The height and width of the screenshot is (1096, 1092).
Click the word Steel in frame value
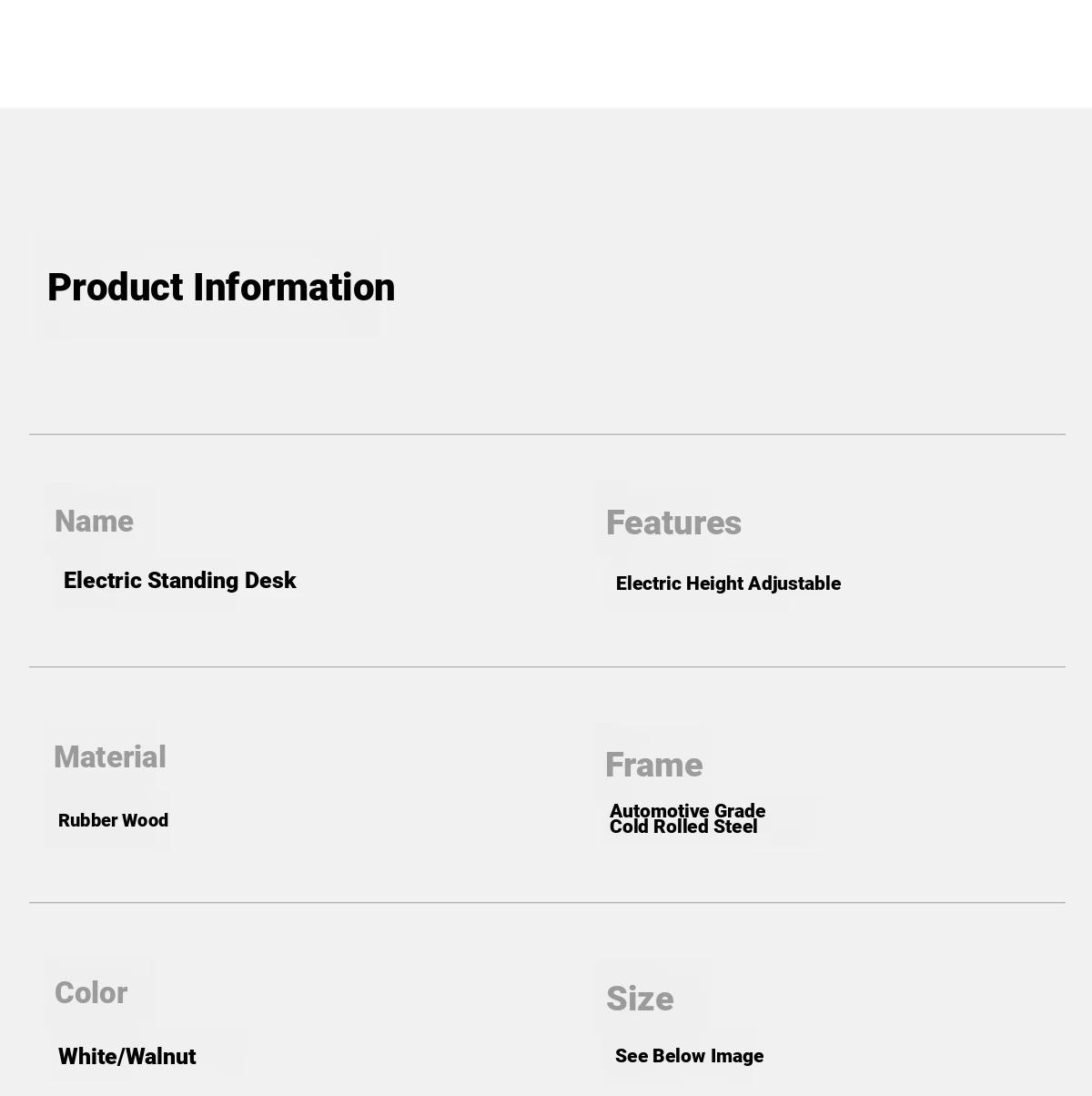tap(735, 827)
